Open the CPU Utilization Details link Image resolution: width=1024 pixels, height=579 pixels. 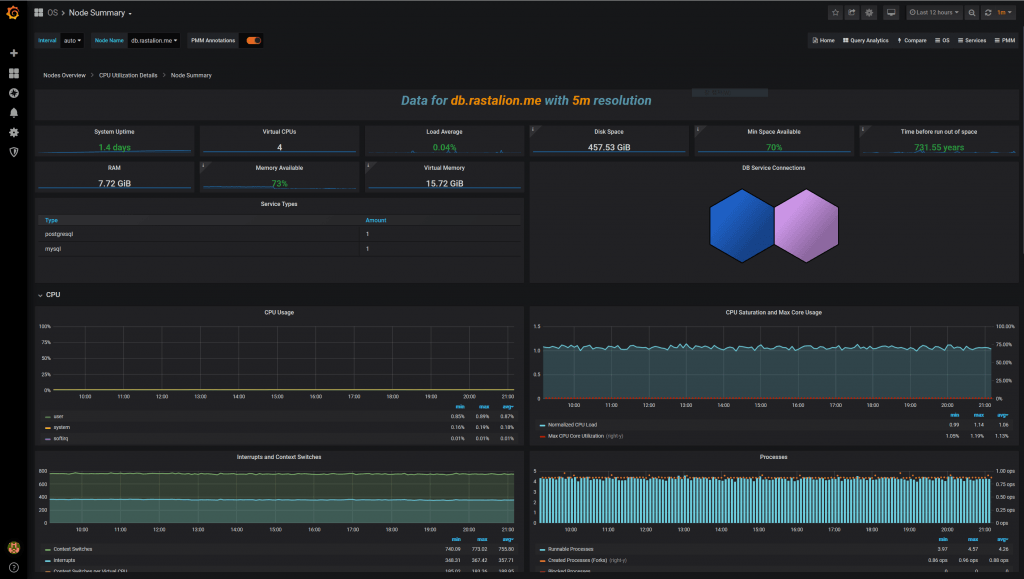[128, 75]
